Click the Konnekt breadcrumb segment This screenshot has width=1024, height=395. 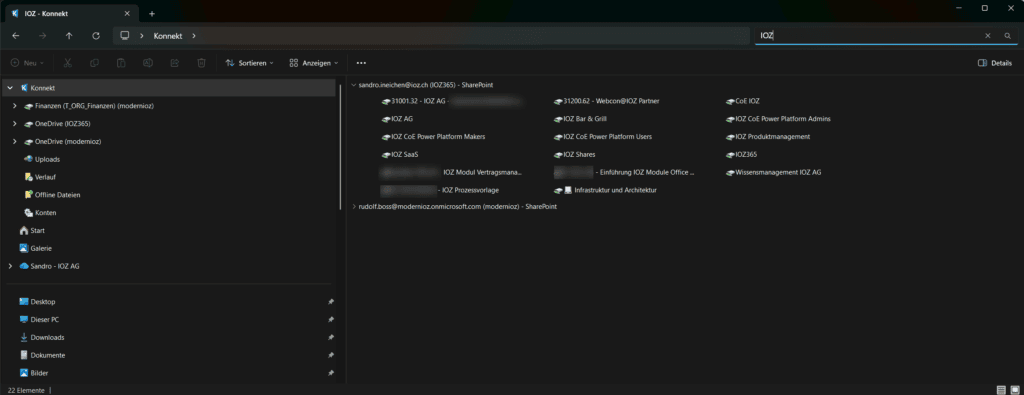(x=168, y=36)
